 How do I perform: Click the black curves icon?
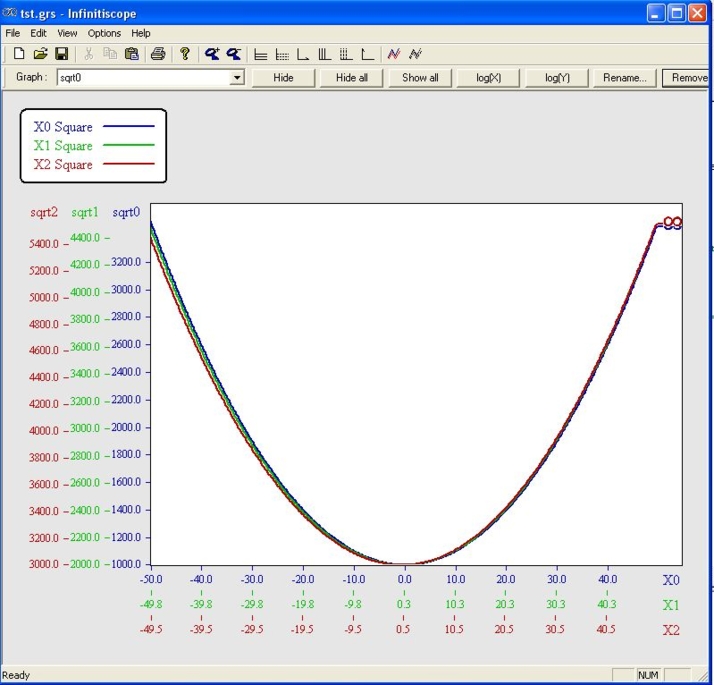pos(415,54)
